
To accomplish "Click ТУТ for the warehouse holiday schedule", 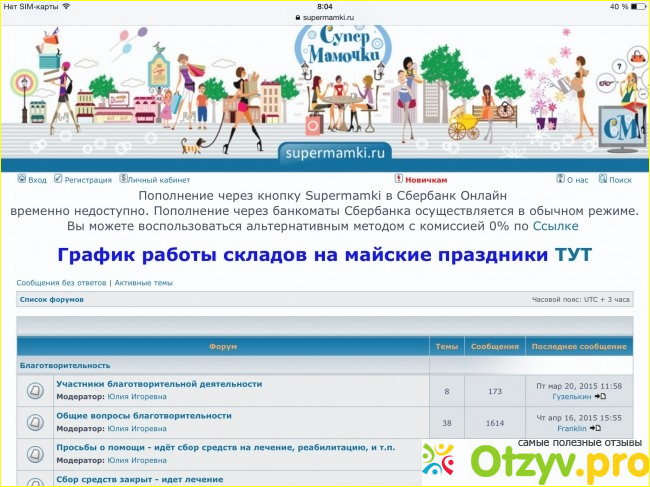I will click(x=573, y=255).
